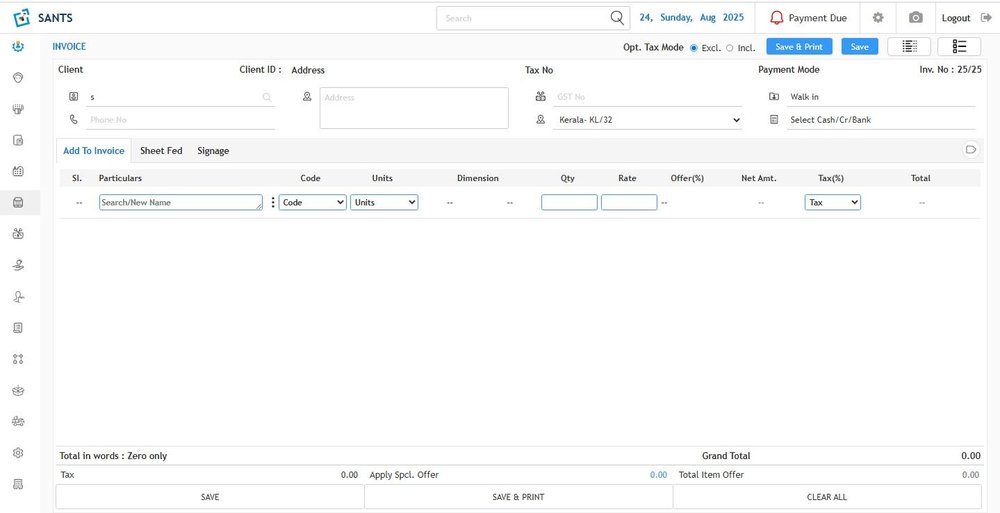Image resolution: width=1000 pixels, height=513 pixels.
Task: Open the bottom receipt sidebar icon
Action: [x=18, y=484]
